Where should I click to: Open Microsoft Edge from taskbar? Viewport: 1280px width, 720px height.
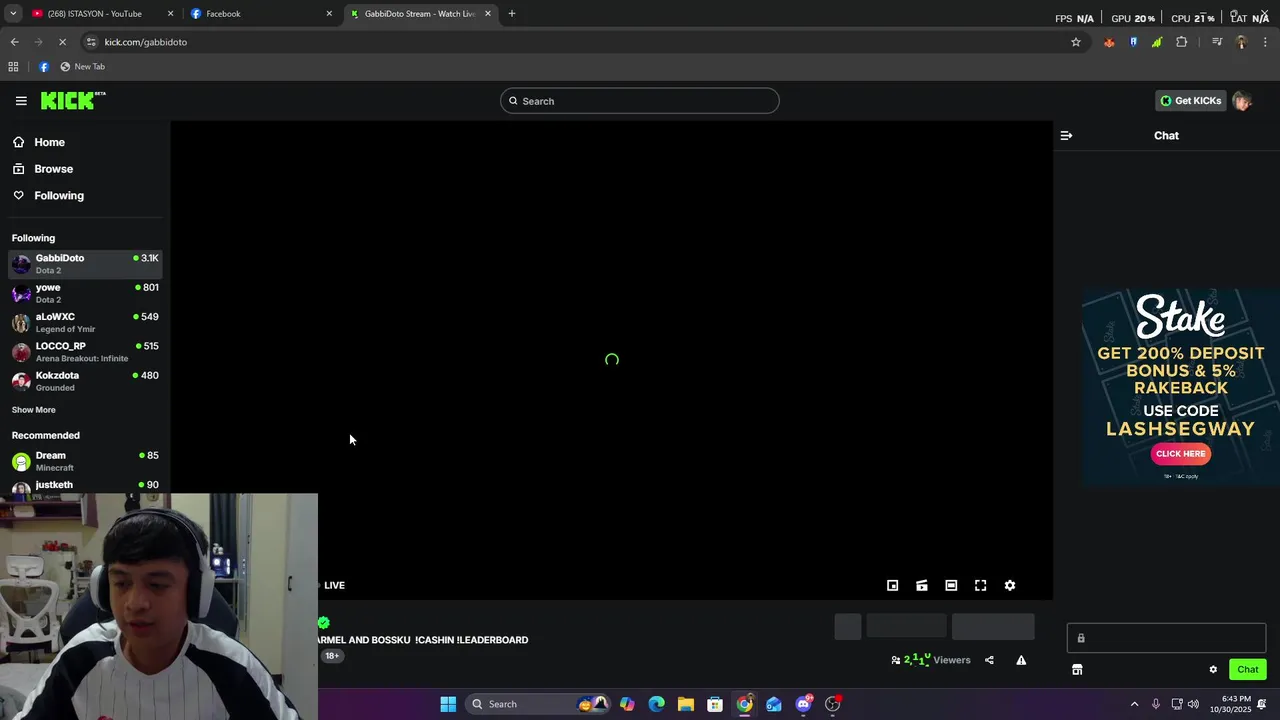pos(656,704)
